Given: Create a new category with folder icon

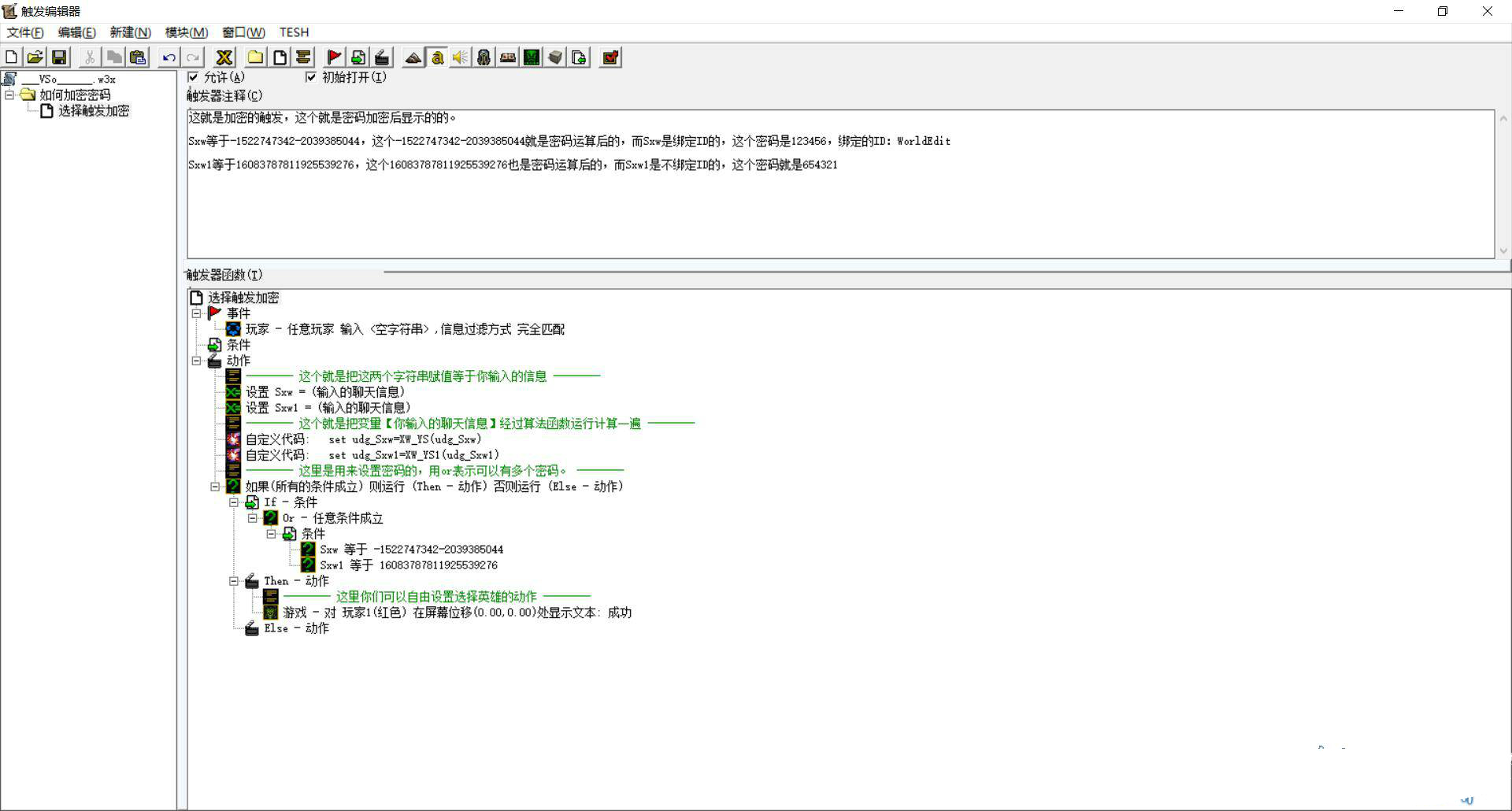Looking at the screenshot, I should pyautogui.click(x=255, y=57).
